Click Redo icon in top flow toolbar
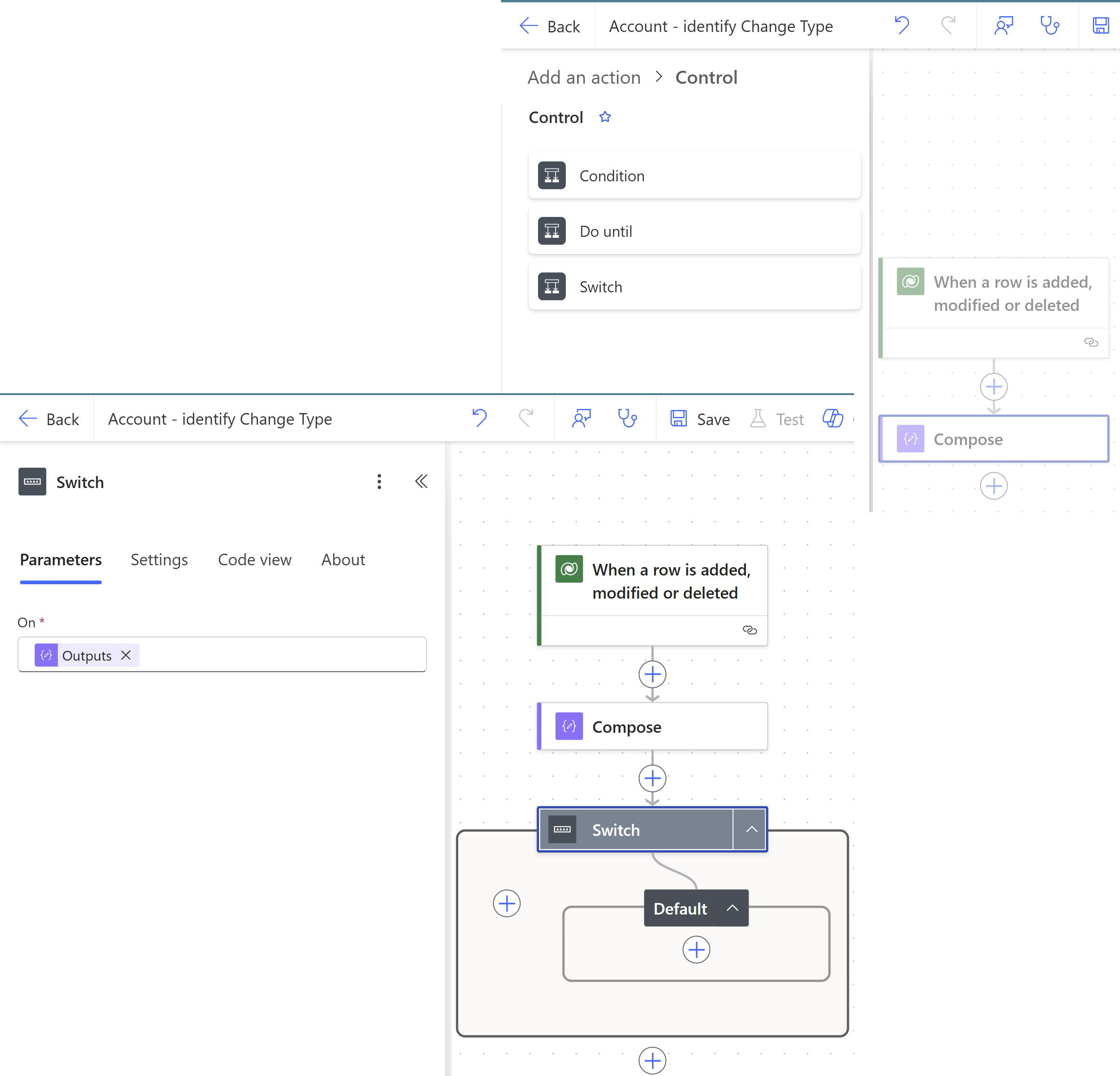The width and height of the screenshot is (1120, 1076). tap(948, 26)
